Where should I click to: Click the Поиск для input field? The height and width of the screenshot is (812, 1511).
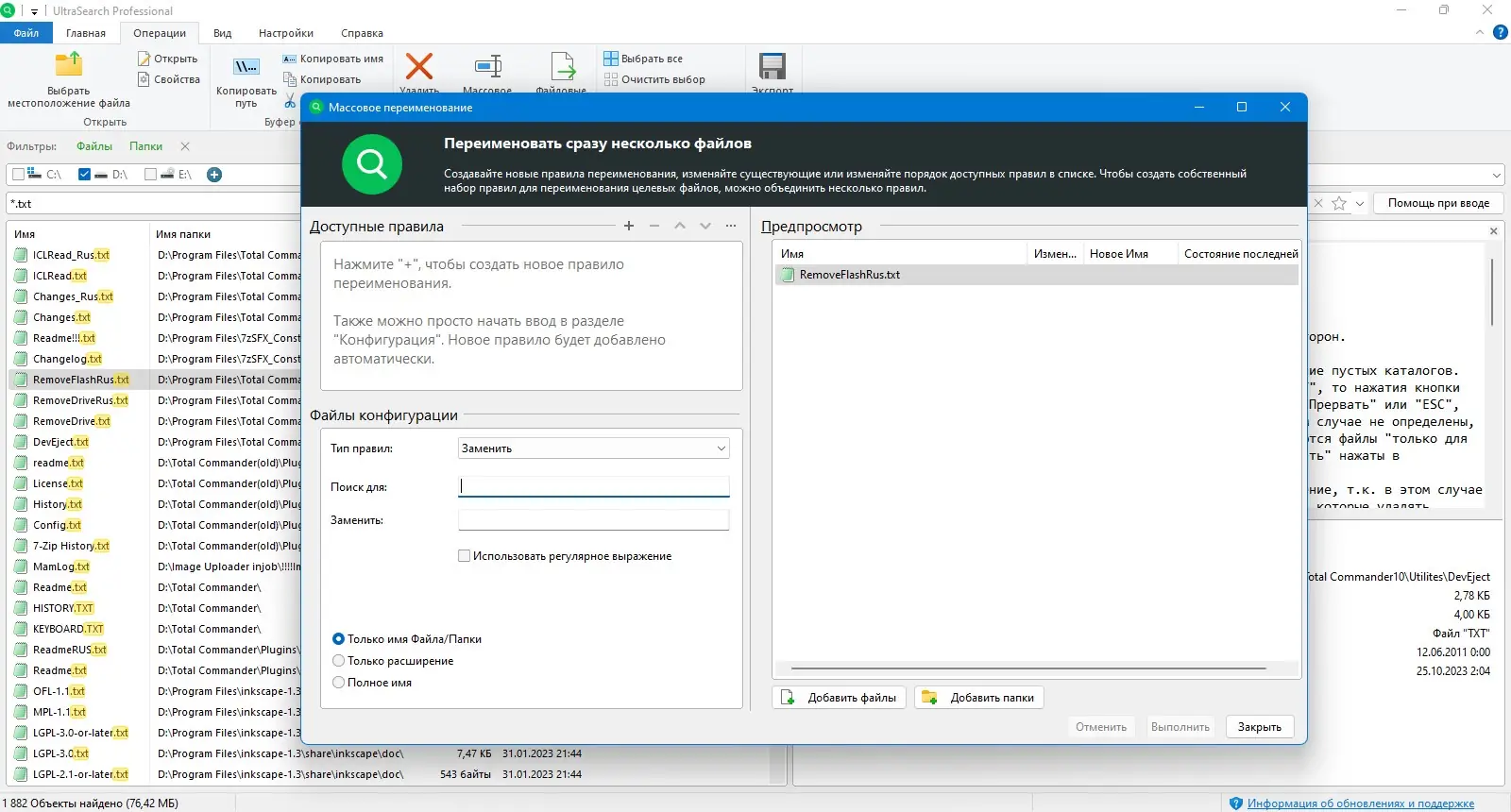pyautogui.click(x=594, y=487)
